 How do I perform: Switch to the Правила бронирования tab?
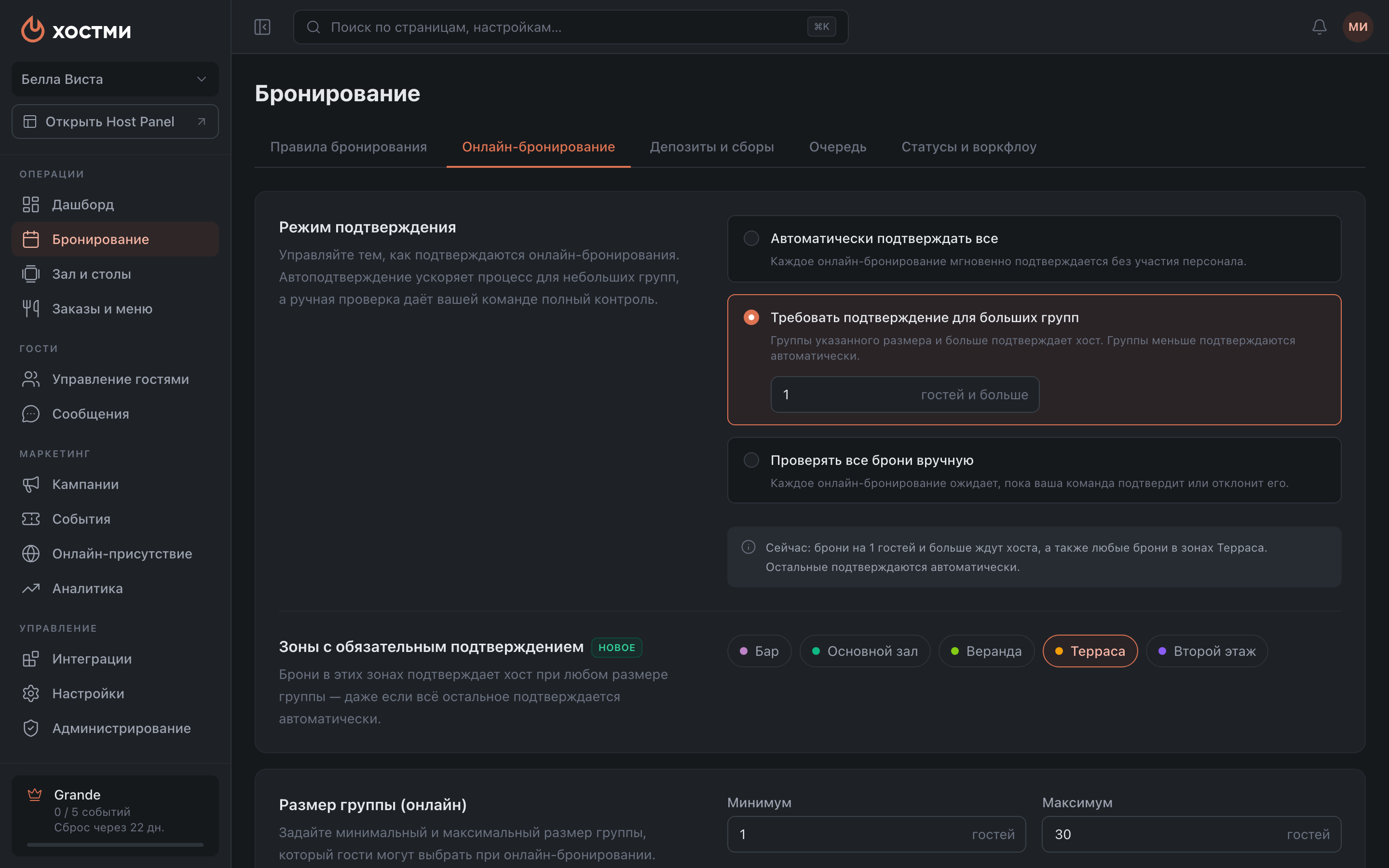point(348,147)
